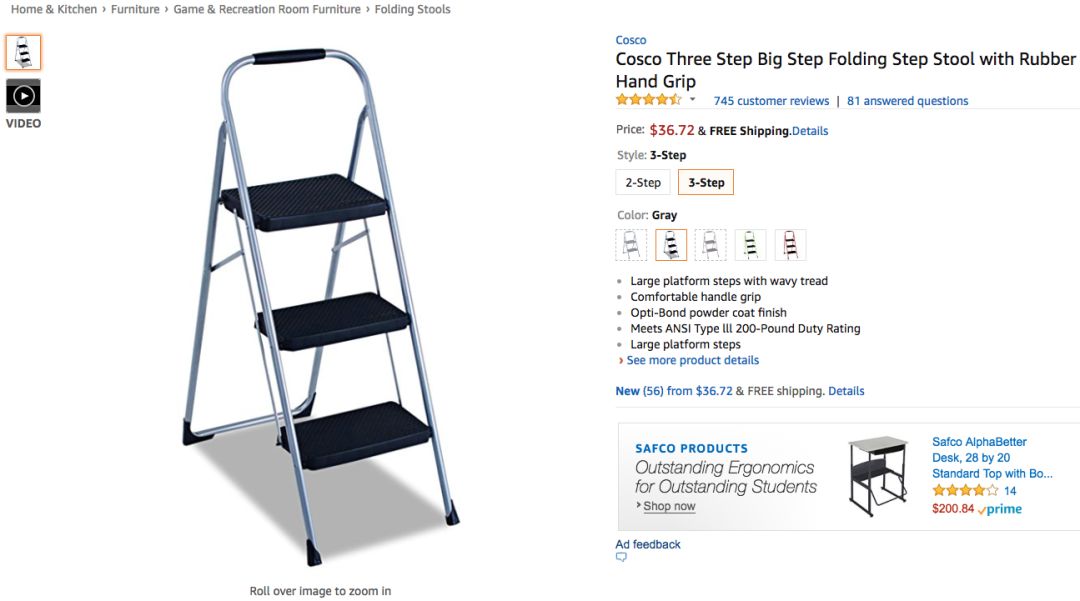Choose the 3-Step style option
Image resolution: width=1080 pixels, height=601 pixels.
tap(706, 182)
